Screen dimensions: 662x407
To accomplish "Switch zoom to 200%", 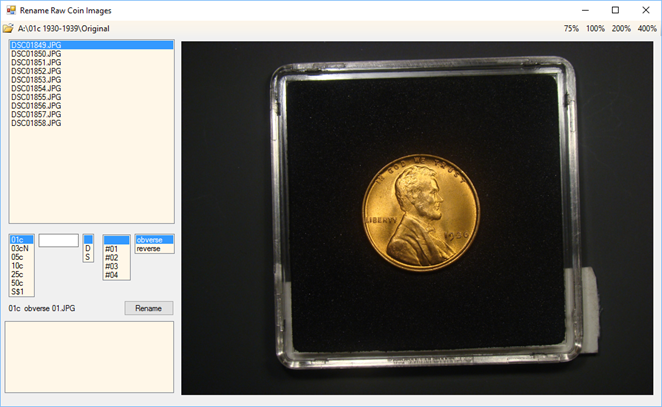I will (x=621, y=28).
